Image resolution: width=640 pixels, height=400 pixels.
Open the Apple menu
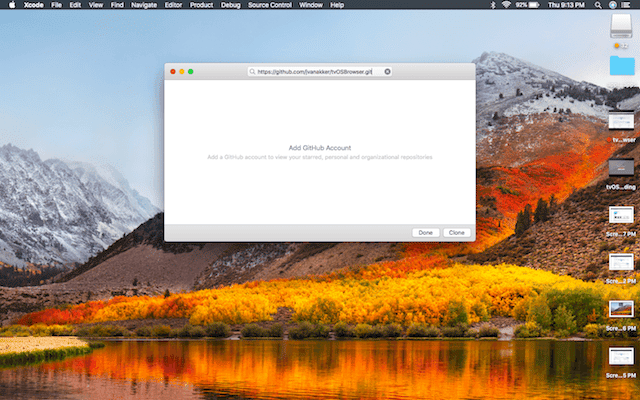coord(8,5)
